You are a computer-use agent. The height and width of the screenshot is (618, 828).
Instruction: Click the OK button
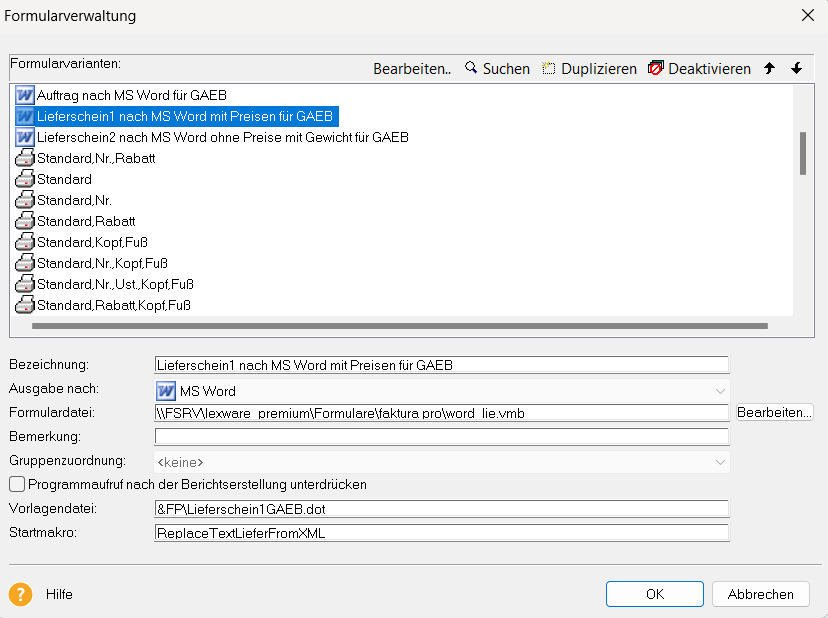click(x=654, y=594)
